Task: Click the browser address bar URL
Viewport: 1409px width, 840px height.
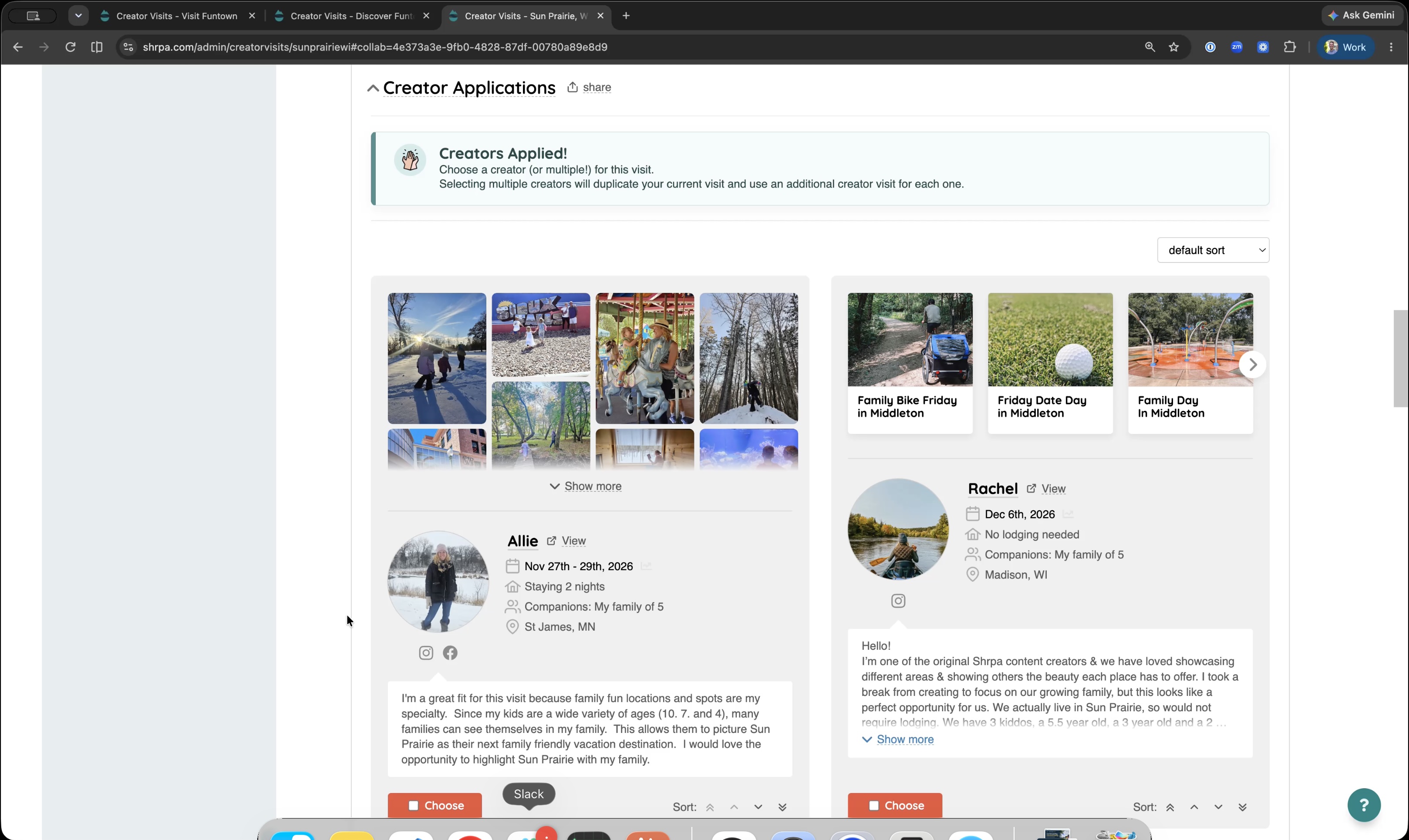Action: [x=375, y=47]
